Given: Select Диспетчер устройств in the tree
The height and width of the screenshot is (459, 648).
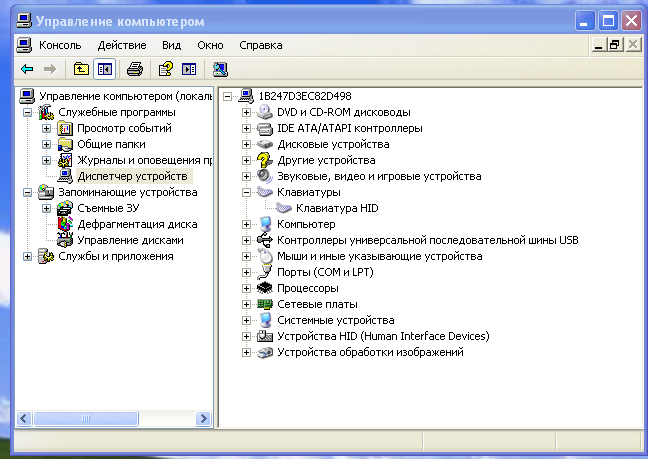Looking at the screenshot, I should (x=133, y=176).
